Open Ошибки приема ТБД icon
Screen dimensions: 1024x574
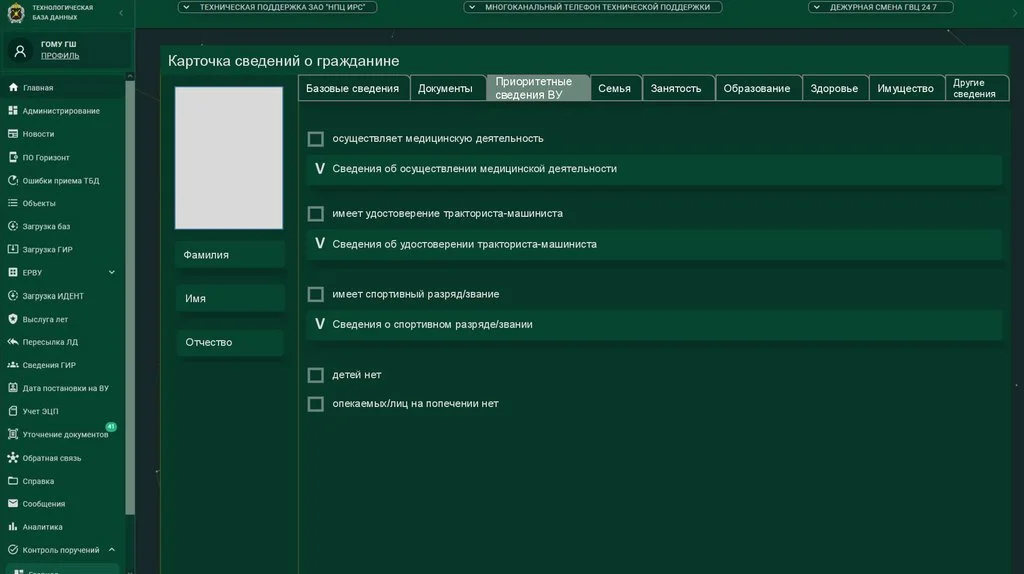(14, 181)
